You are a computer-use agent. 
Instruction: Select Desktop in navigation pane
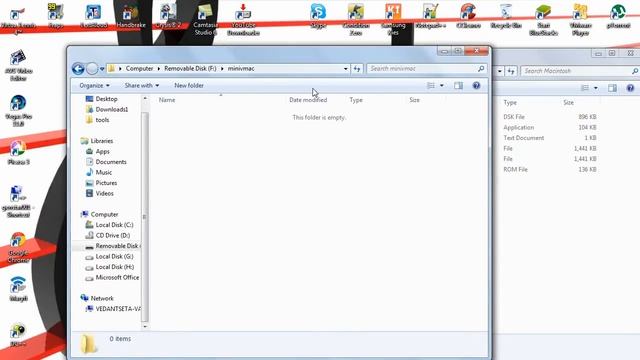tap(102, 99)
